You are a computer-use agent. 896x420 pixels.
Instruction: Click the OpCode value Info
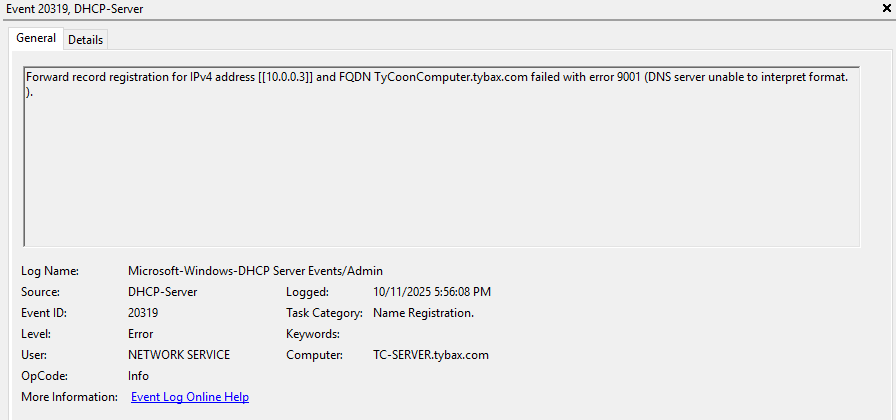pyautogui.click(x=138, y=376)
